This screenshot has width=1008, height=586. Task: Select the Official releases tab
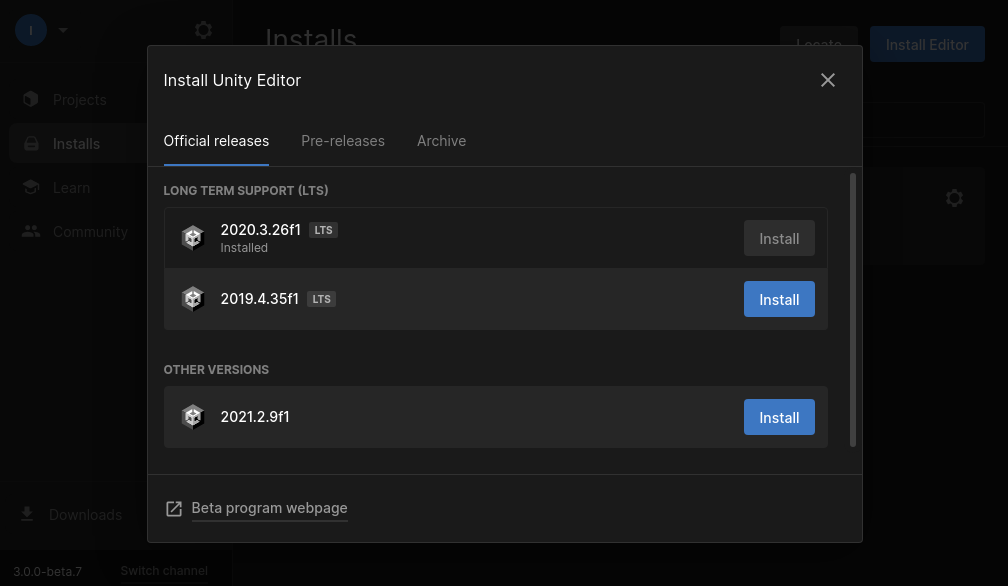pyautogui.click(x=216, y=141)
